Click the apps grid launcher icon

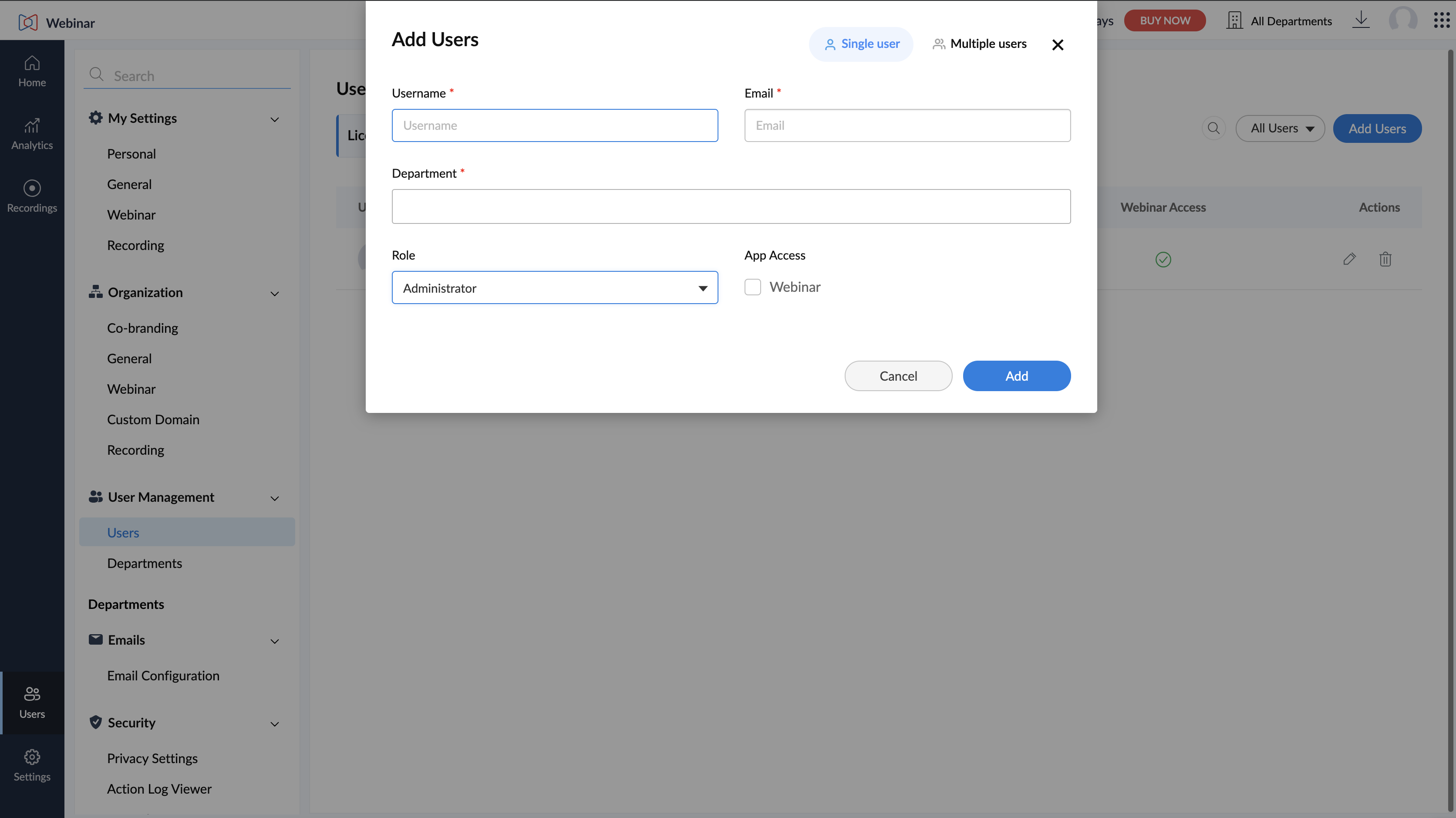(1441, 20)
